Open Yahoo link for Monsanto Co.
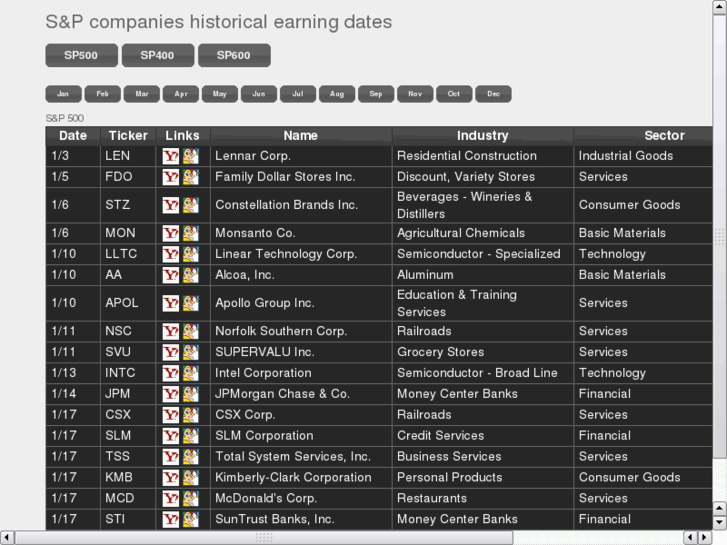This screenshot has height=545, width=727. tap(171, 233)
